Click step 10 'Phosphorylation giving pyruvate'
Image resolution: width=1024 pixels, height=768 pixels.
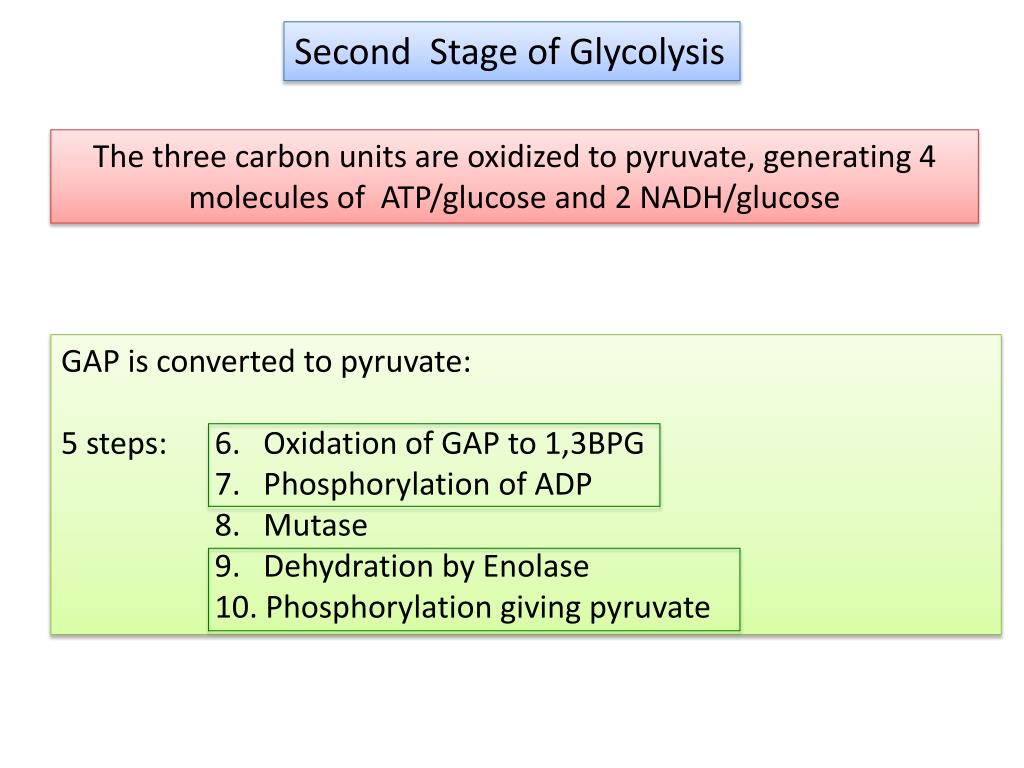(x=462, y=608)
